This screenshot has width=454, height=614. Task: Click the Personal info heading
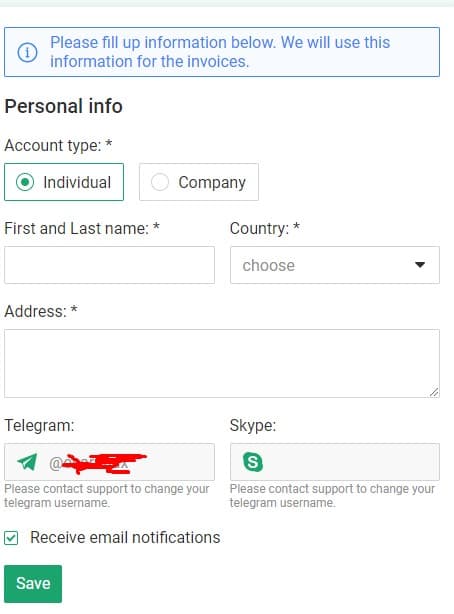63,106
